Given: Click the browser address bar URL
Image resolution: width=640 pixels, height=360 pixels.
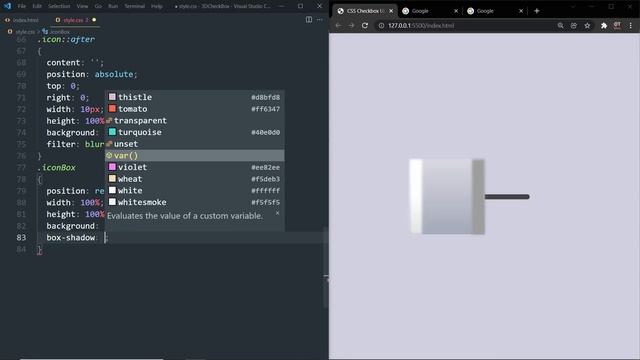Looking at the screenshot, I should point(421,25).
